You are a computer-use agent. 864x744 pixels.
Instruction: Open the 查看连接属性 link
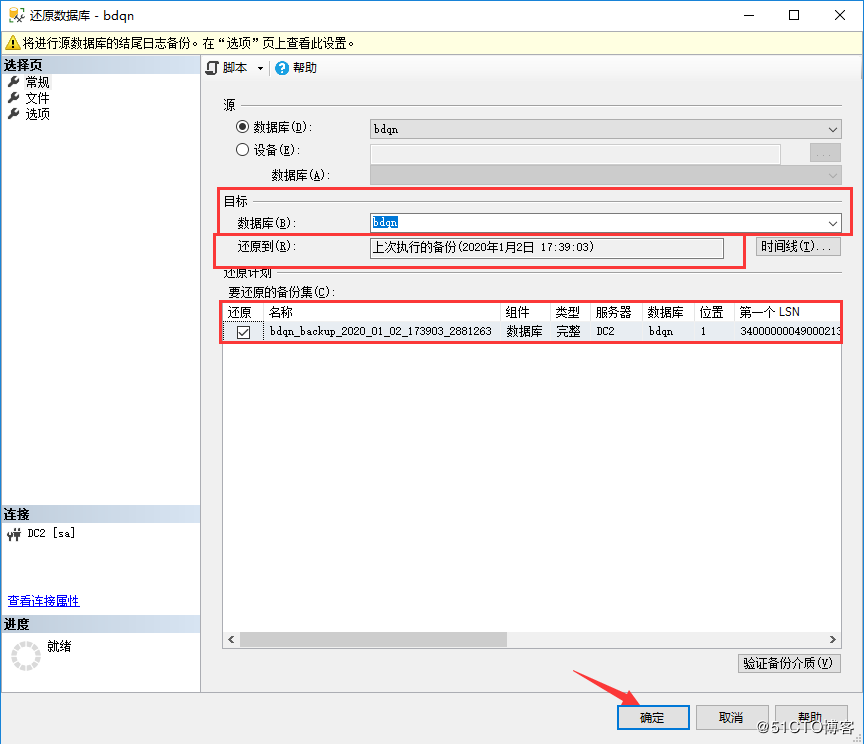click(44, 601)
